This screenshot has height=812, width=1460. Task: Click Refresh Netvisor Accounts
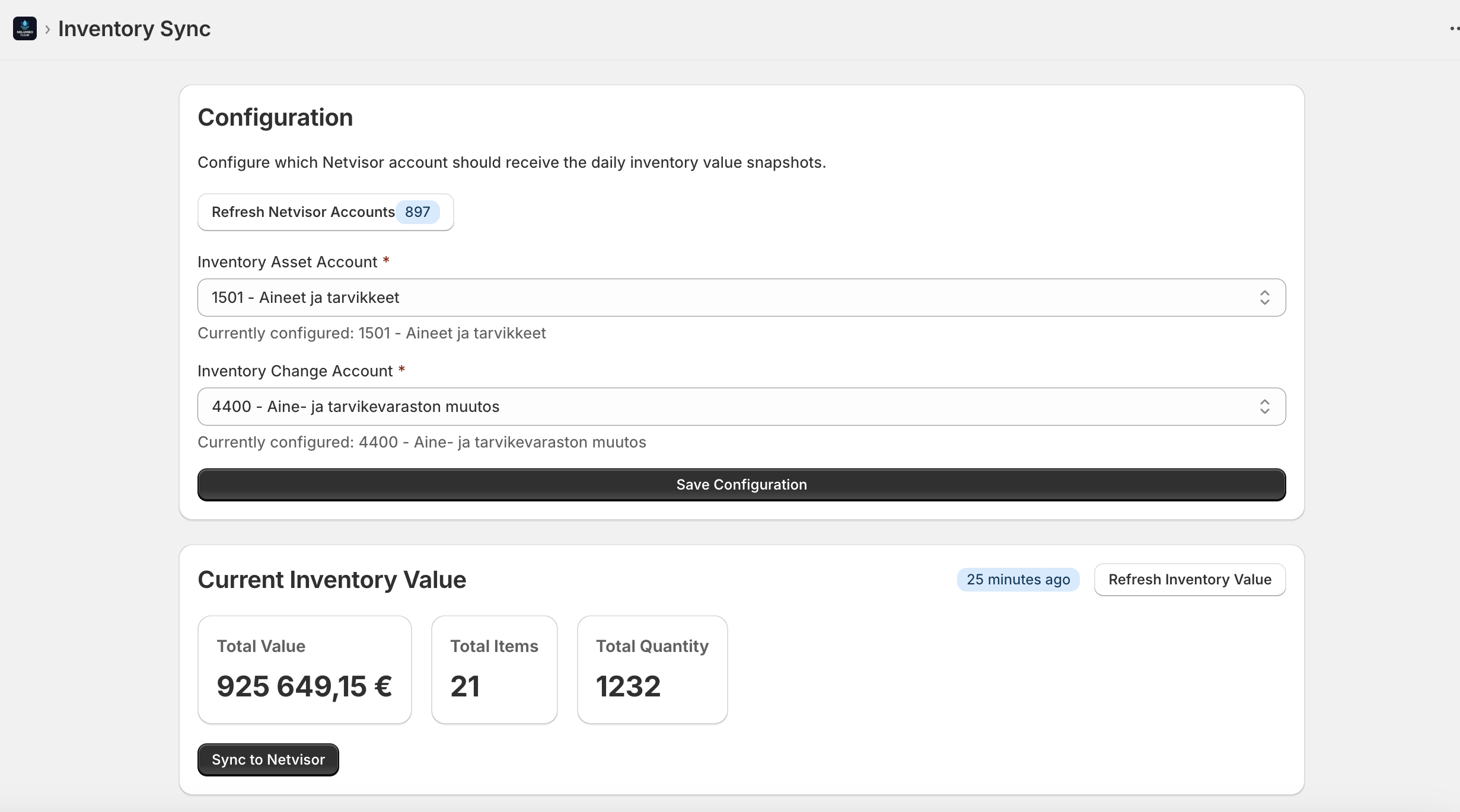pos(304,212)
